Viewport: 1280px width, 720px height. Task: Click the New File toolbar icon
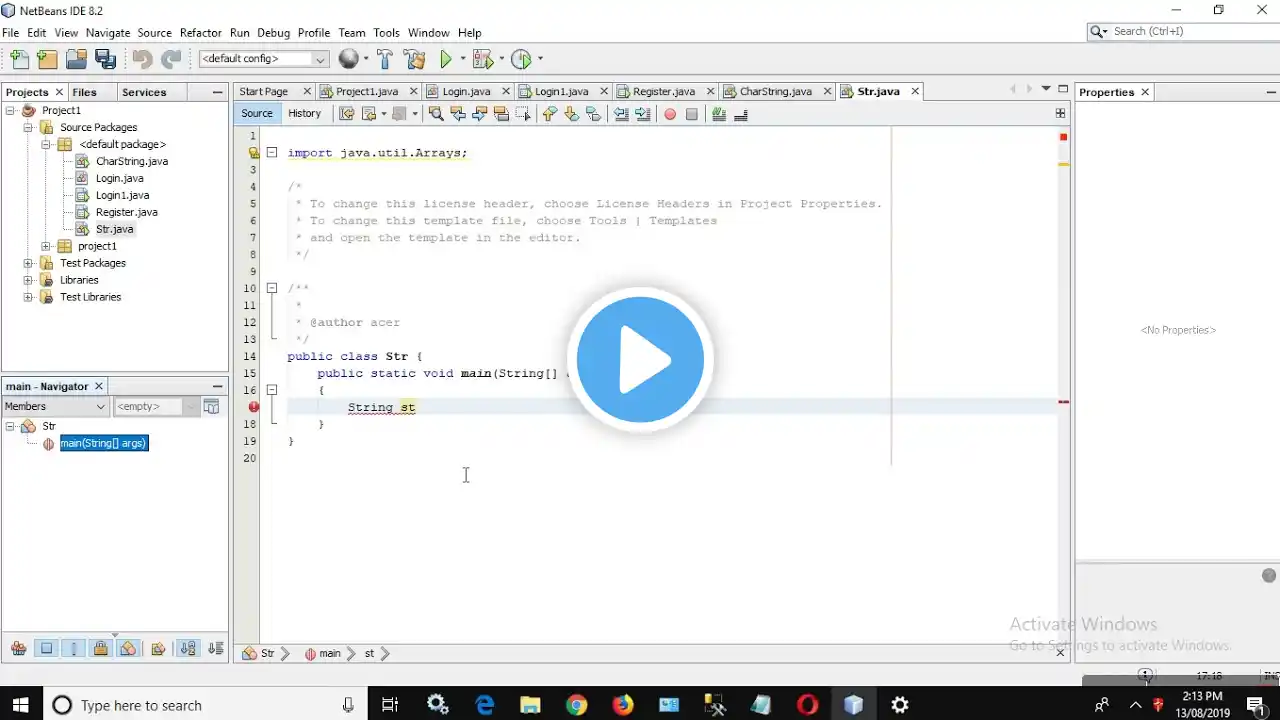coord(19,59)
